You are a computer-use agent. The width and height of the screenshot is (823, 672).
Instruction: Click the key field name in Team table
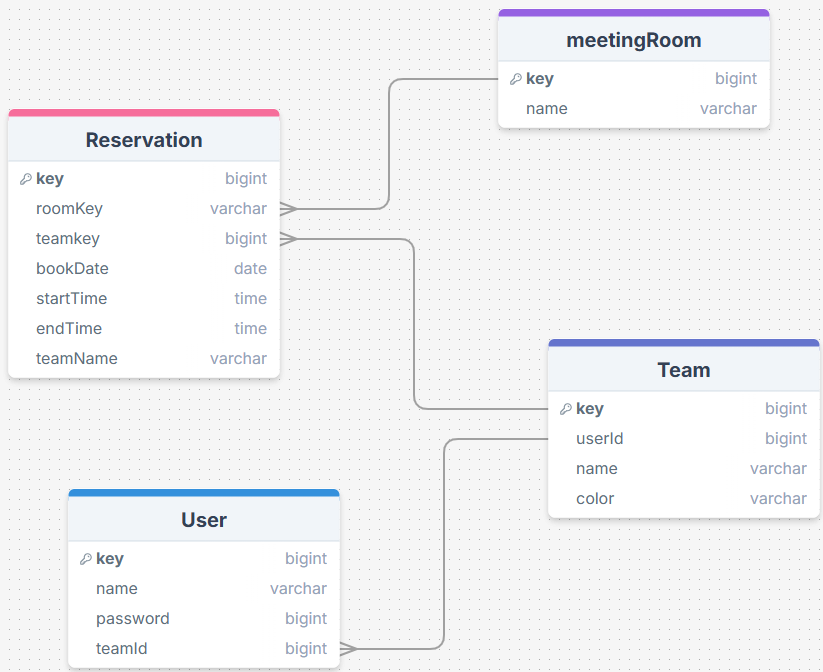589,409
